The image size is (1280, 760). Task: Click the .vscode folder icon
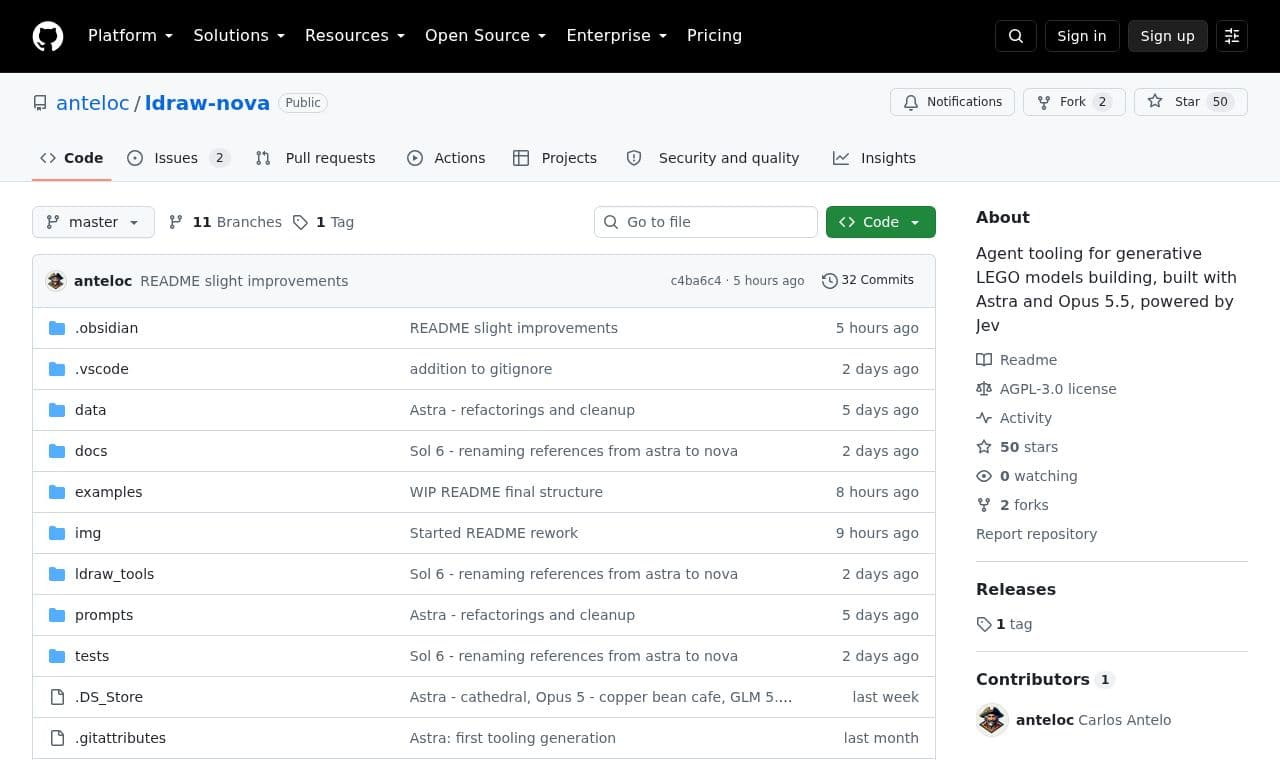[57, 369]
